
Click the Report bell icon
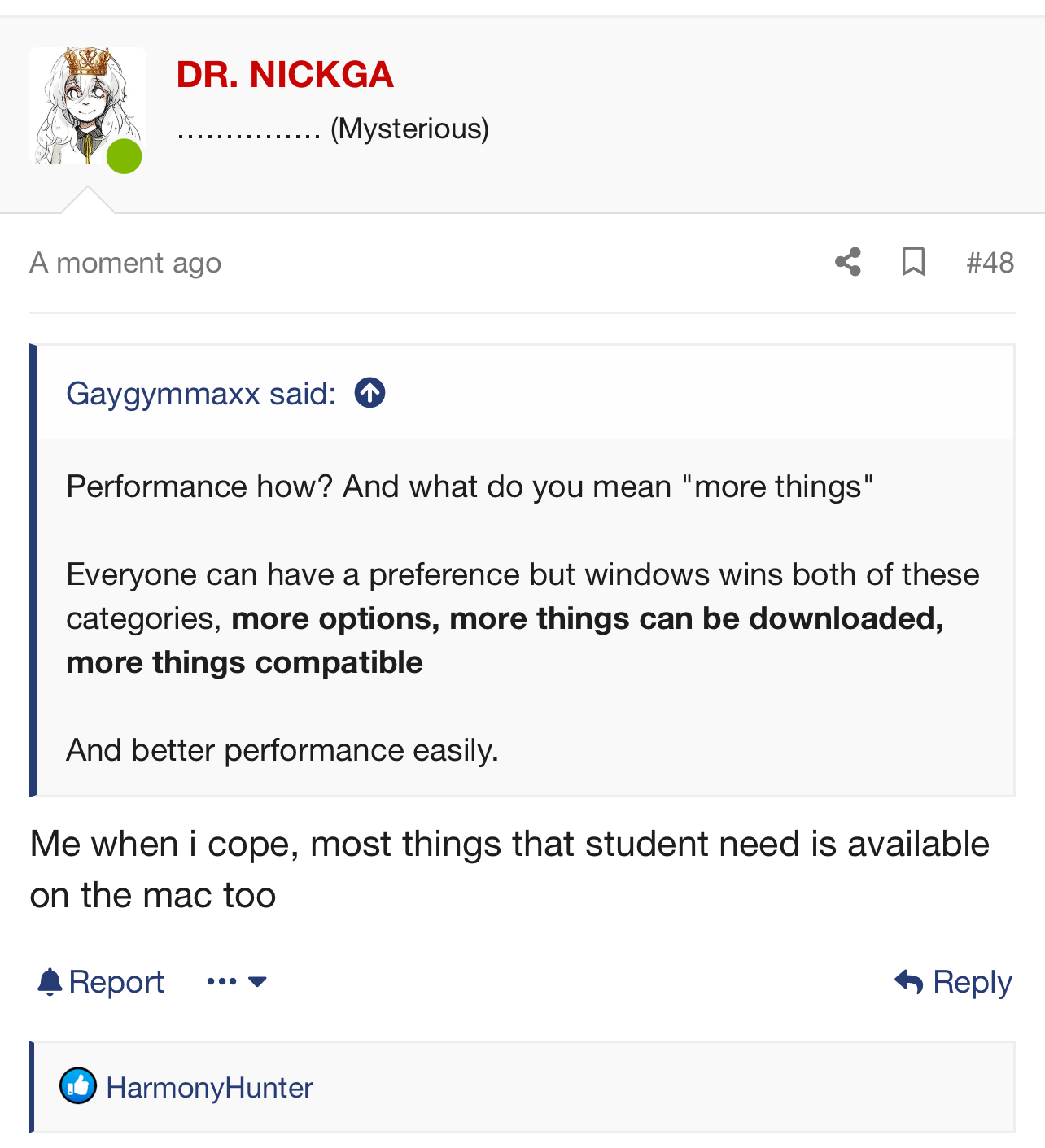50,982
